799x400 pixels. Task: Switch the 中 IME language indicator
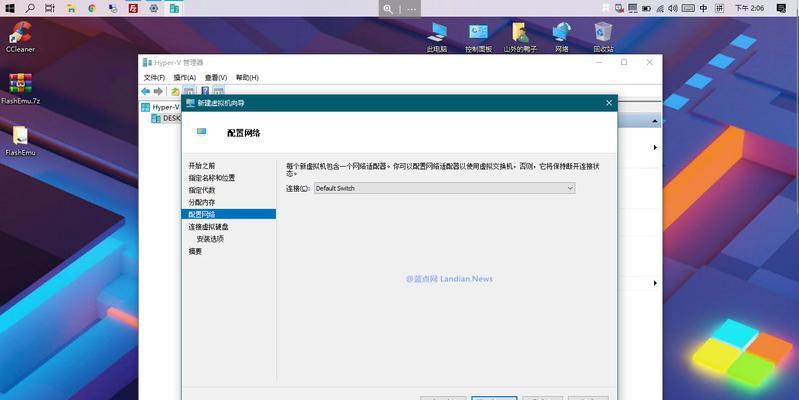click(x=704, y=8)
